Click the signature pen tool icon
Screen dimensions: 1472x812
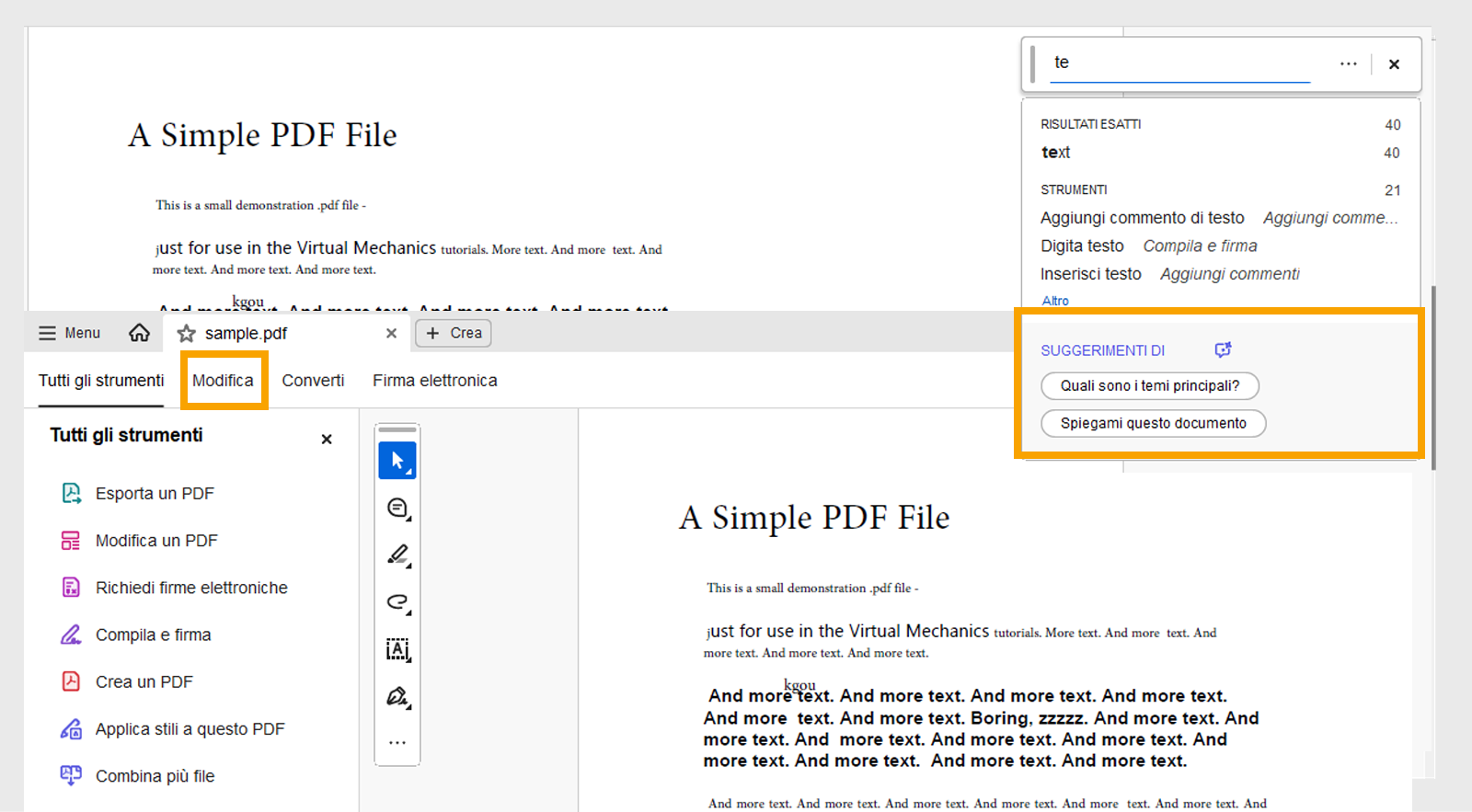click(397, 696)
